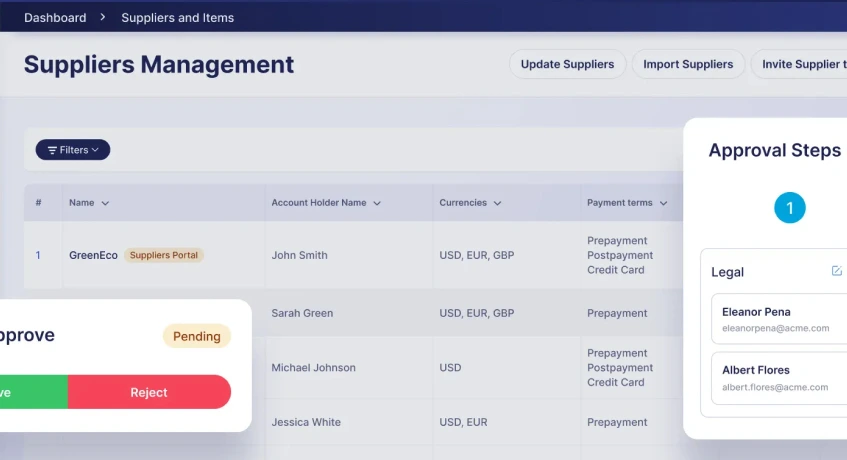Reject the pending approval request

149,393
